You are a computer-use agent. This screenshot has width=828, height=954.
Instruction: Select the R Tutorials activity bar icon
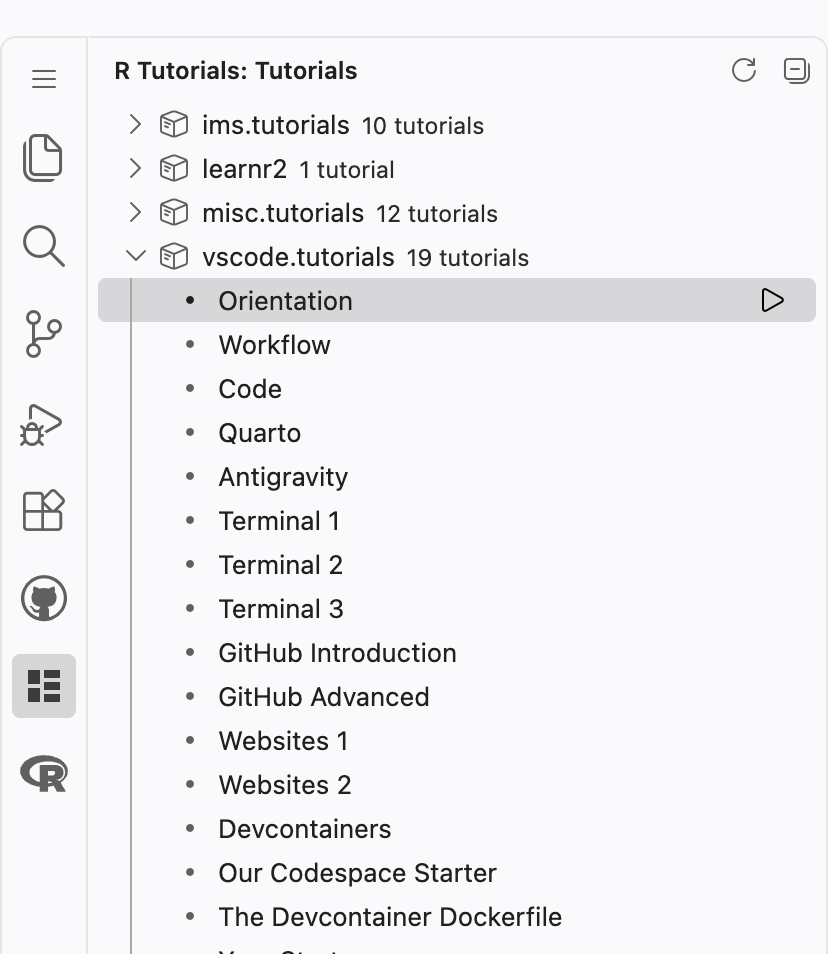pyautogui.click(x=44, y=686)
